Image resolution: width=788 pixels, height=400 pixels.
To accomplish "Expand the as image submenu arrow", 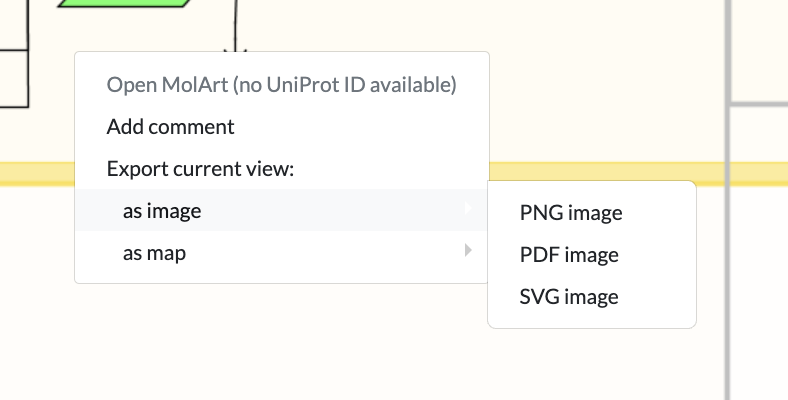I will (468, 210).
